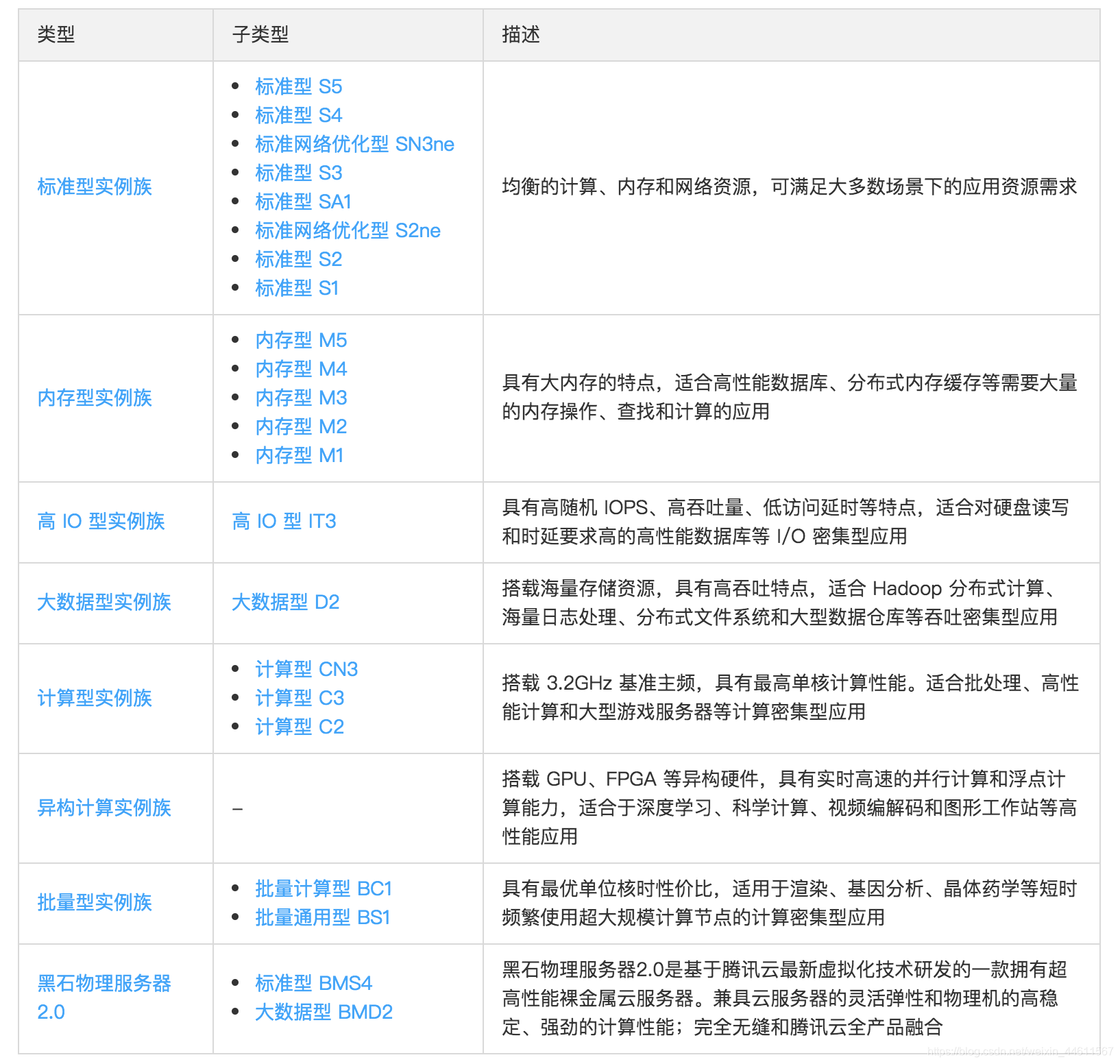This screenshot has height=1064, width=1120.
Task: Follow the 内存型 M1 link
Action: point(299,455)
